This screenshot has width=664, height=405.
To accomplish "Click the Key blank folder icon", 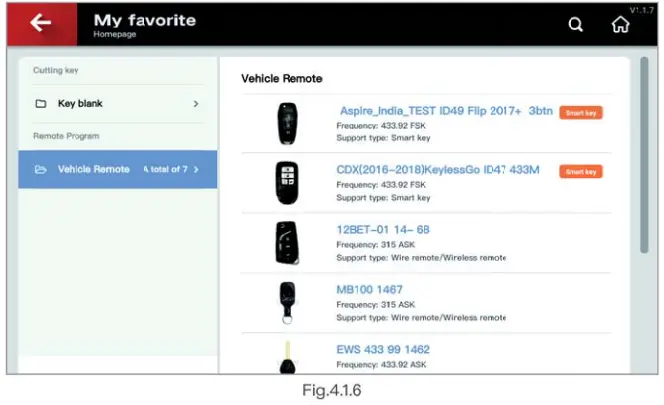I will (x=41, y=104).
